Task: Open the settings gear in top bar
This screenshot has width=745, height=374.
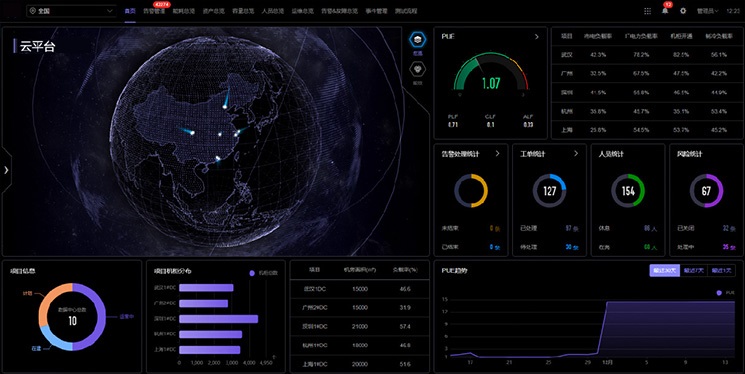Action: tap(683, 11)
